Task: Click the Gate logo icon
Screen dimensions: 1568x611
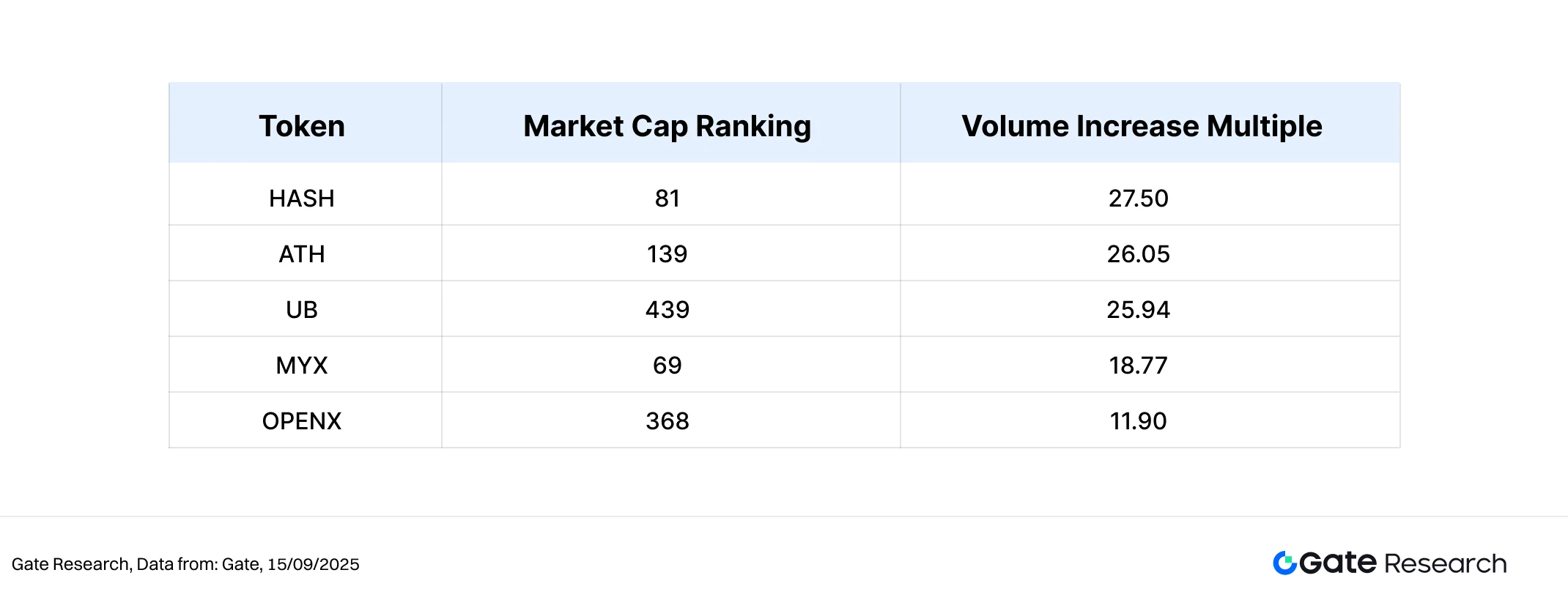Action: coord(1285,563)
